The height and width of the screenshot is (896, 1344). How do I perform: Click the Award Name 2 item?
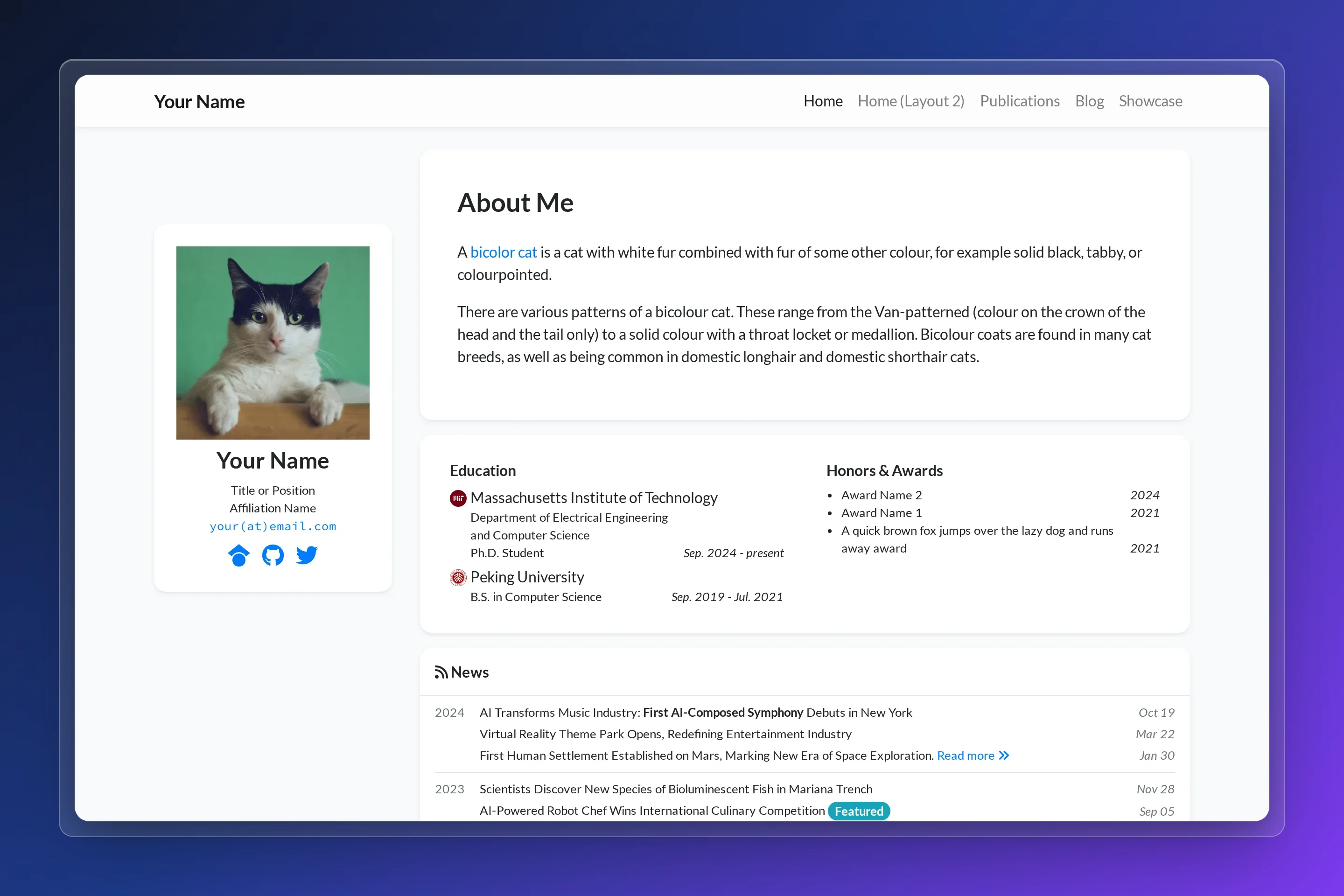881,495
